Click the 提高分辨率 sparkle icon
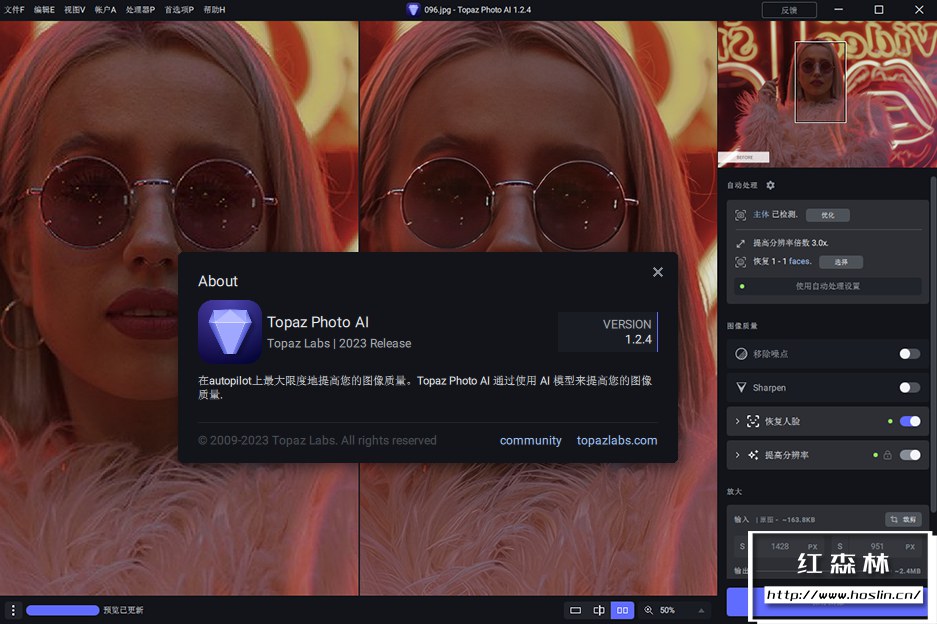Image resolution: width=937 pixels, height=624 pixels. (753, 455)
